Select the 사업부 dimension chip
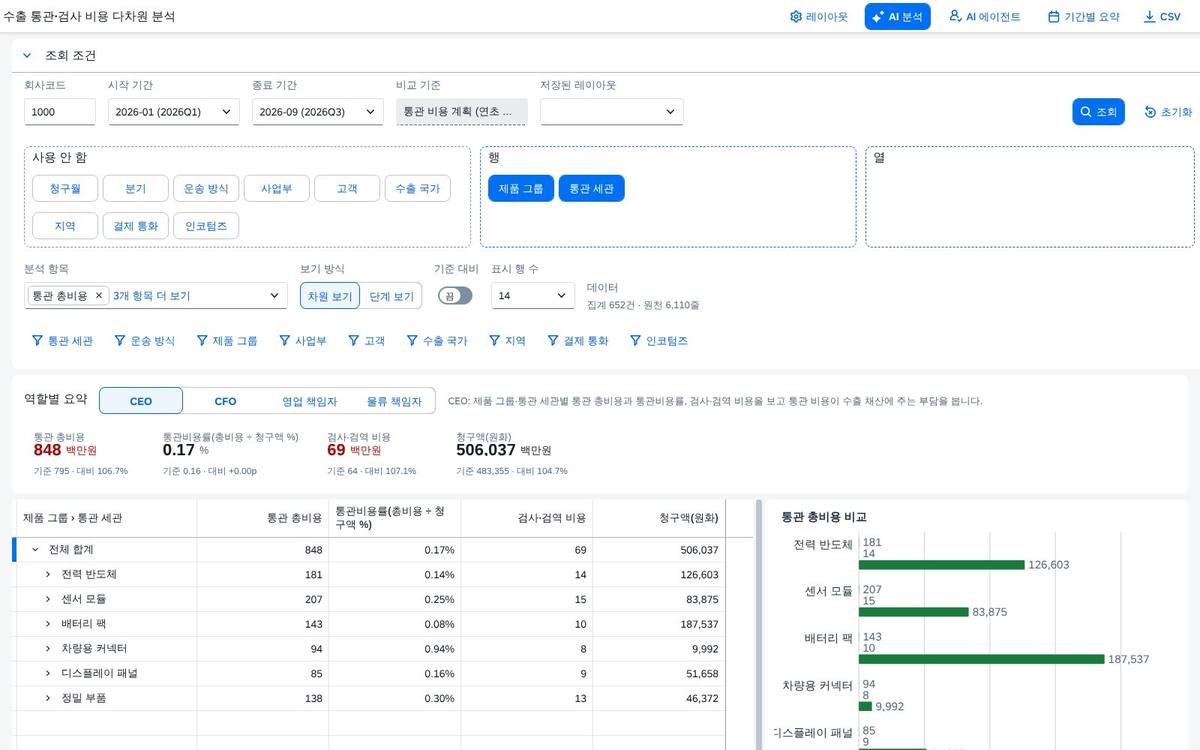This screenshot has height=750, width=1200. tap(276, 188)
